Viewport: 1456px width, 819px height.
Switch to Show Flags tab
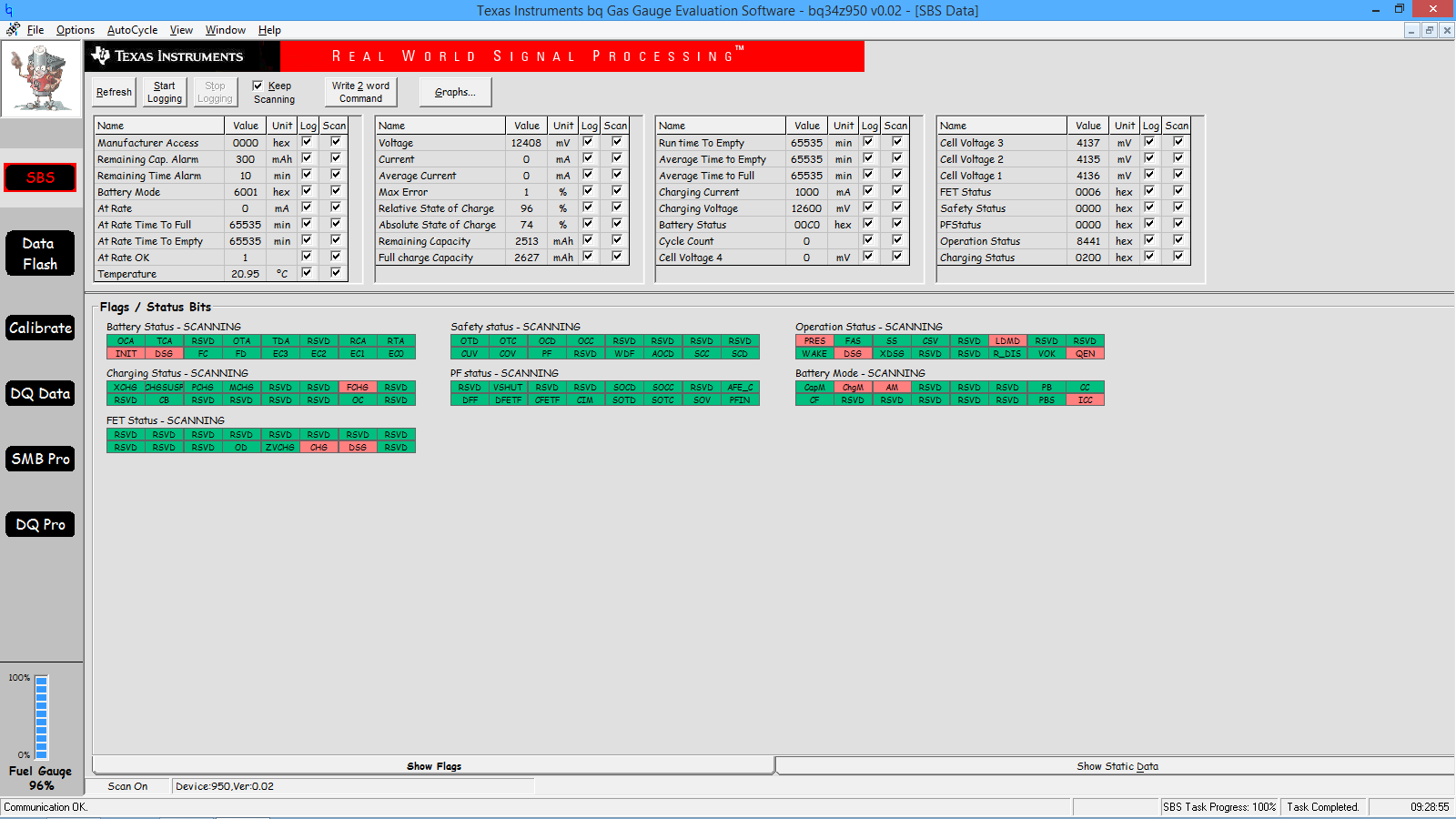[433, 766]
